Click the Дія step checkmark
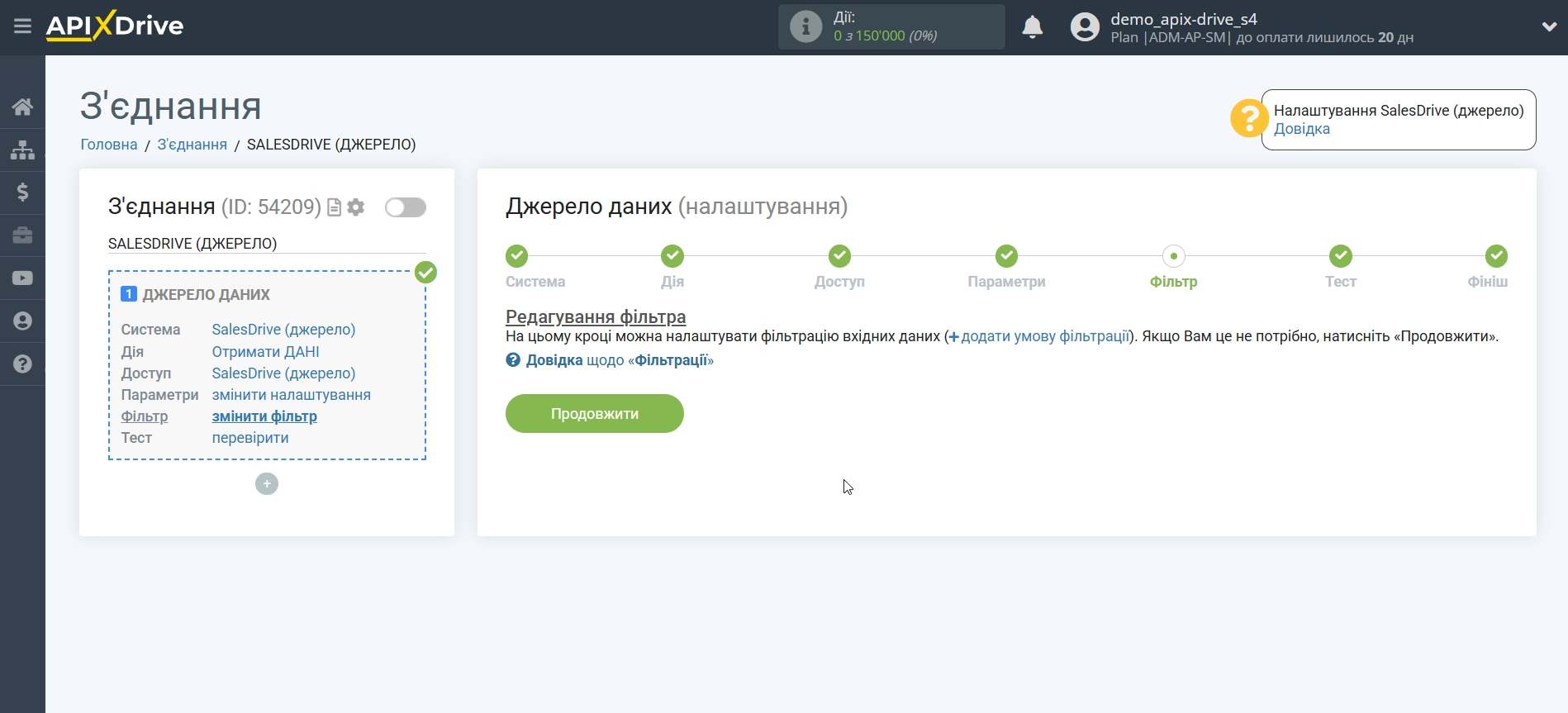Screen dimensions: 1568x713 click(x=672, y=256)
